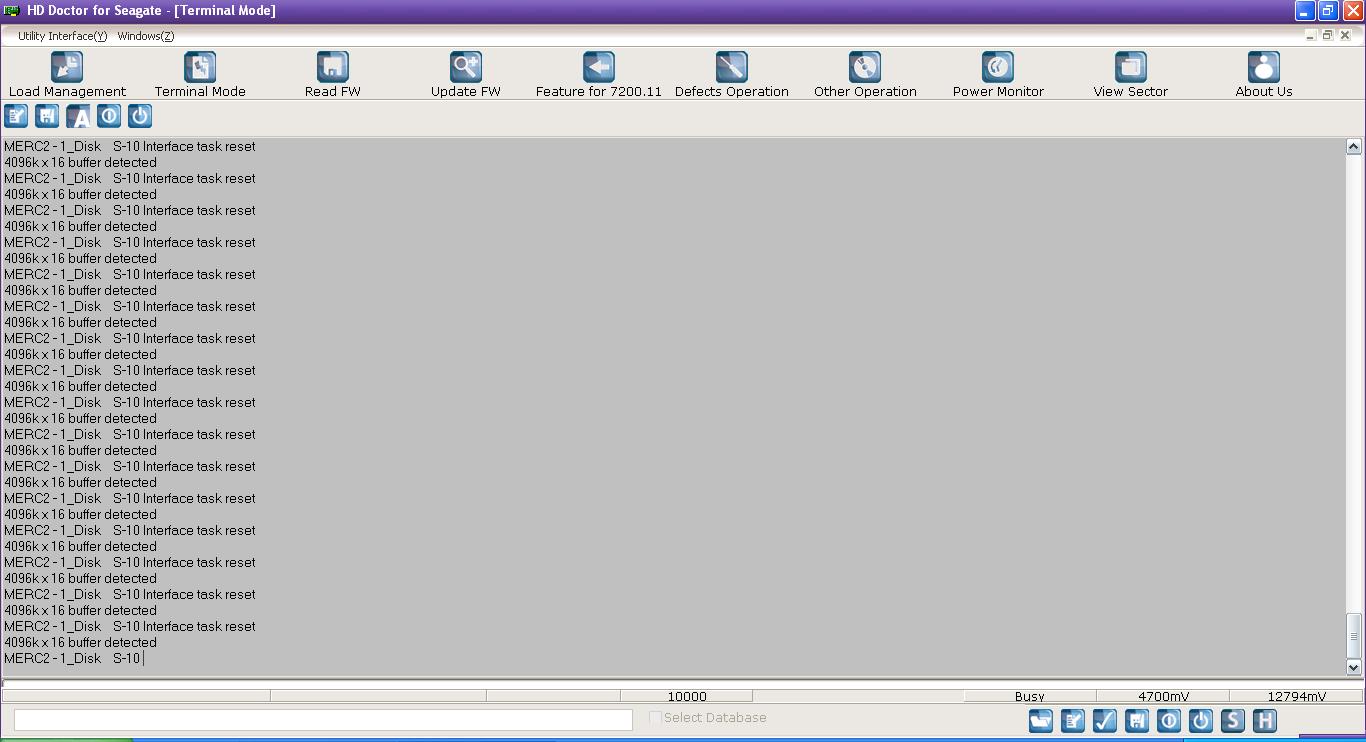1366x742 pixels.
Task: Click the H icon in the bottom row
Action: pyautogui.click(x=1265, y=720)
